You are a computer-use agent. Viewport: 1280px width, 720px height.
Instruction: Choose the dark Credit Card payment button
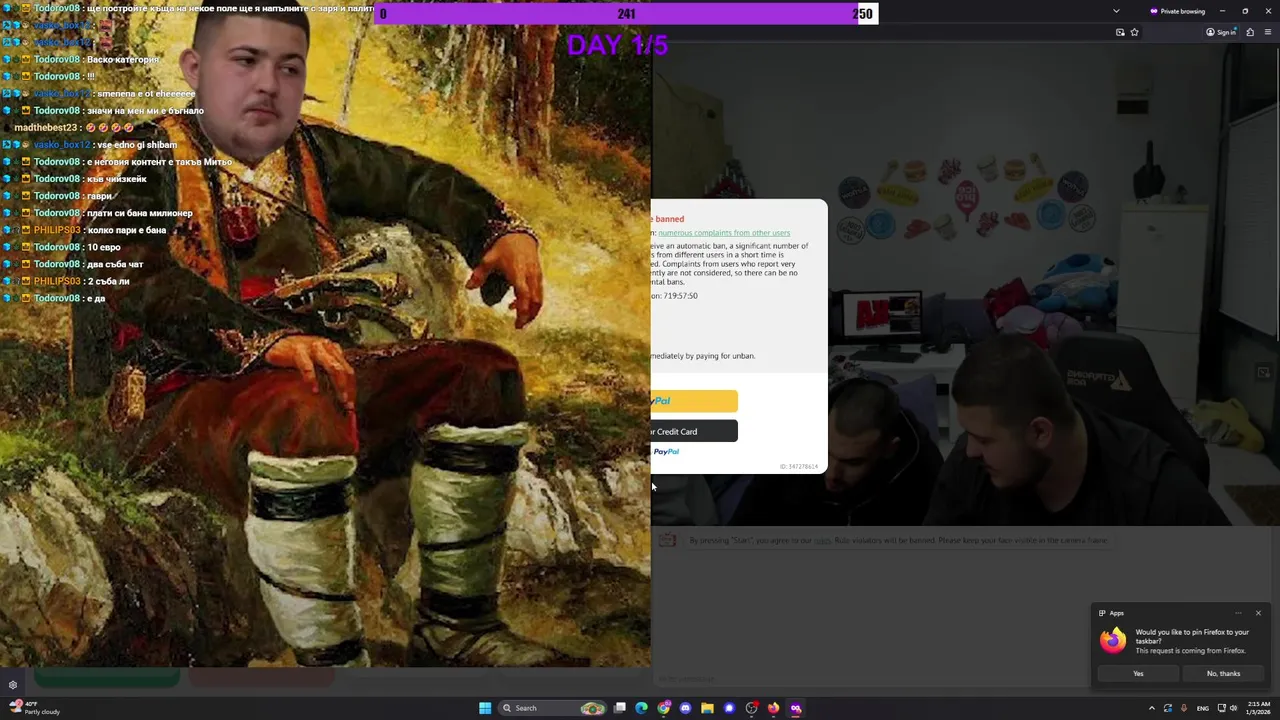click(694, 431)
